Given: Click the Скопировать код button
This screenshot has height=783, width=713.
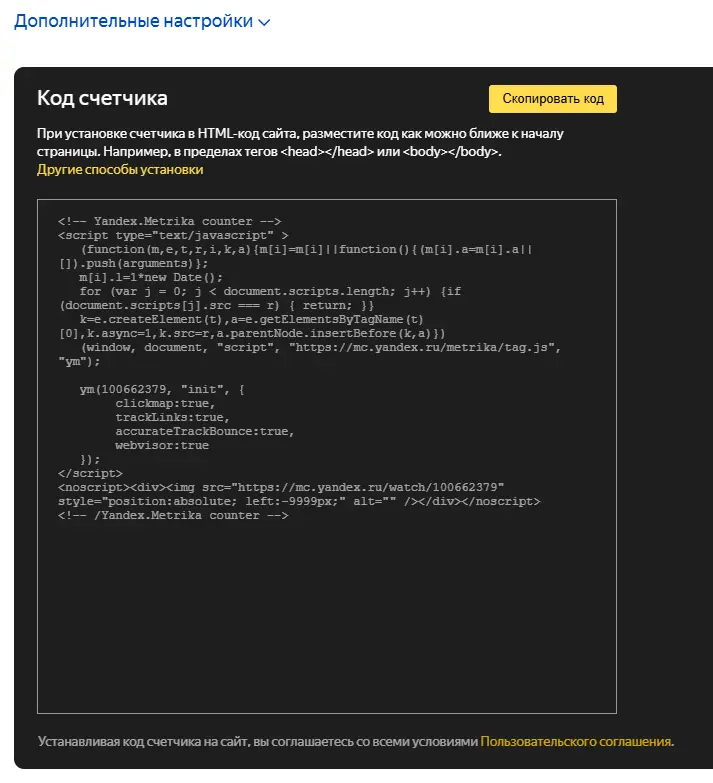Looking at the screenshot, I should point(553,99).
